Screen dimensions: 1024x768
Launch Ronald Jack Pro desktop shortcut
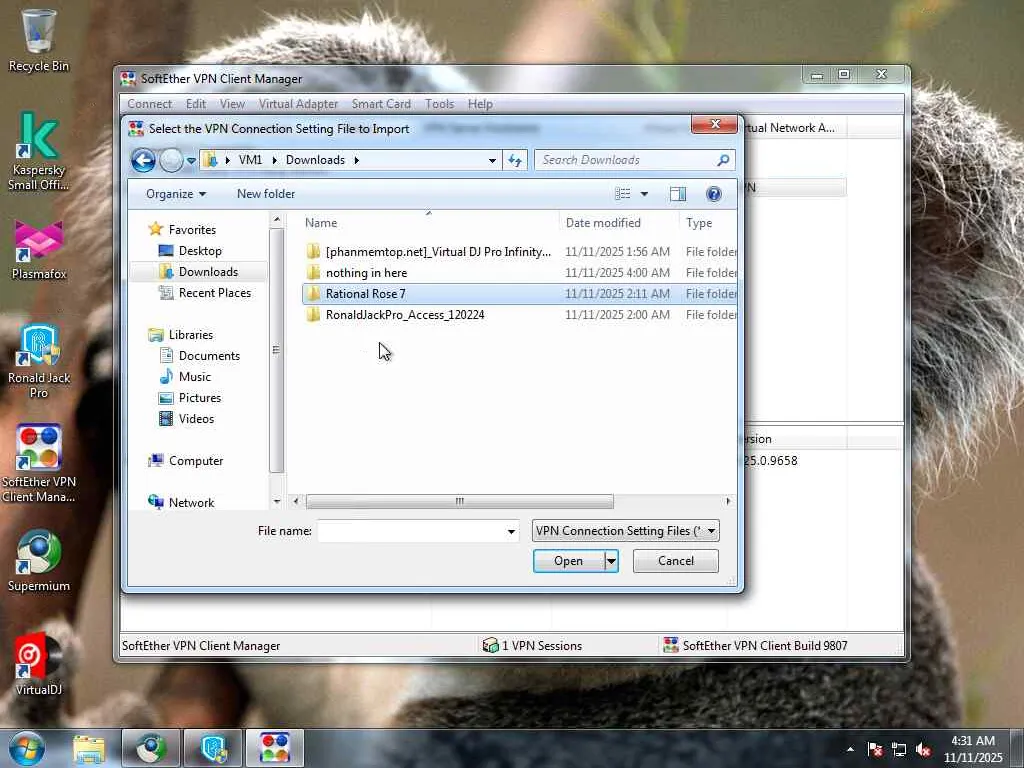39,360
